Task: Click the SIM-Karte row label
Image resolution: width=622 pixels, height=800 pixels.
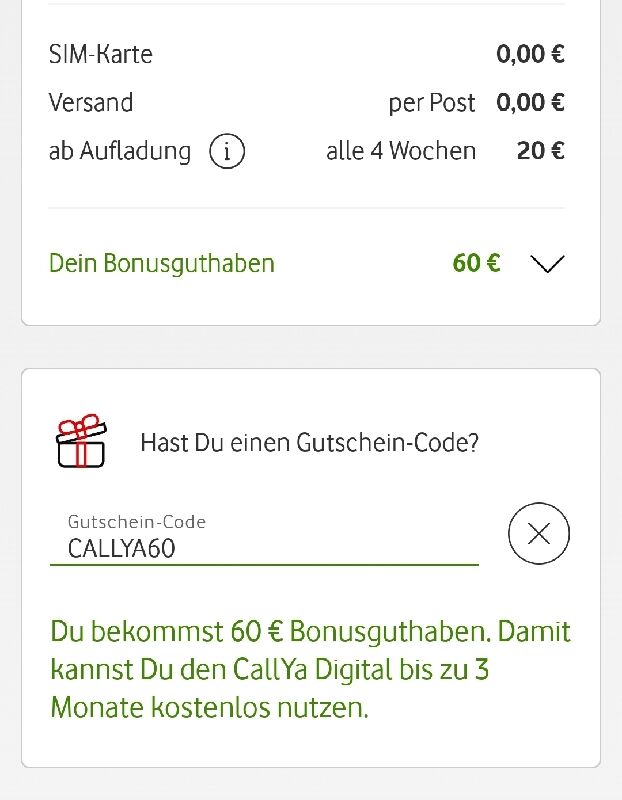Action: pos(101,54)
